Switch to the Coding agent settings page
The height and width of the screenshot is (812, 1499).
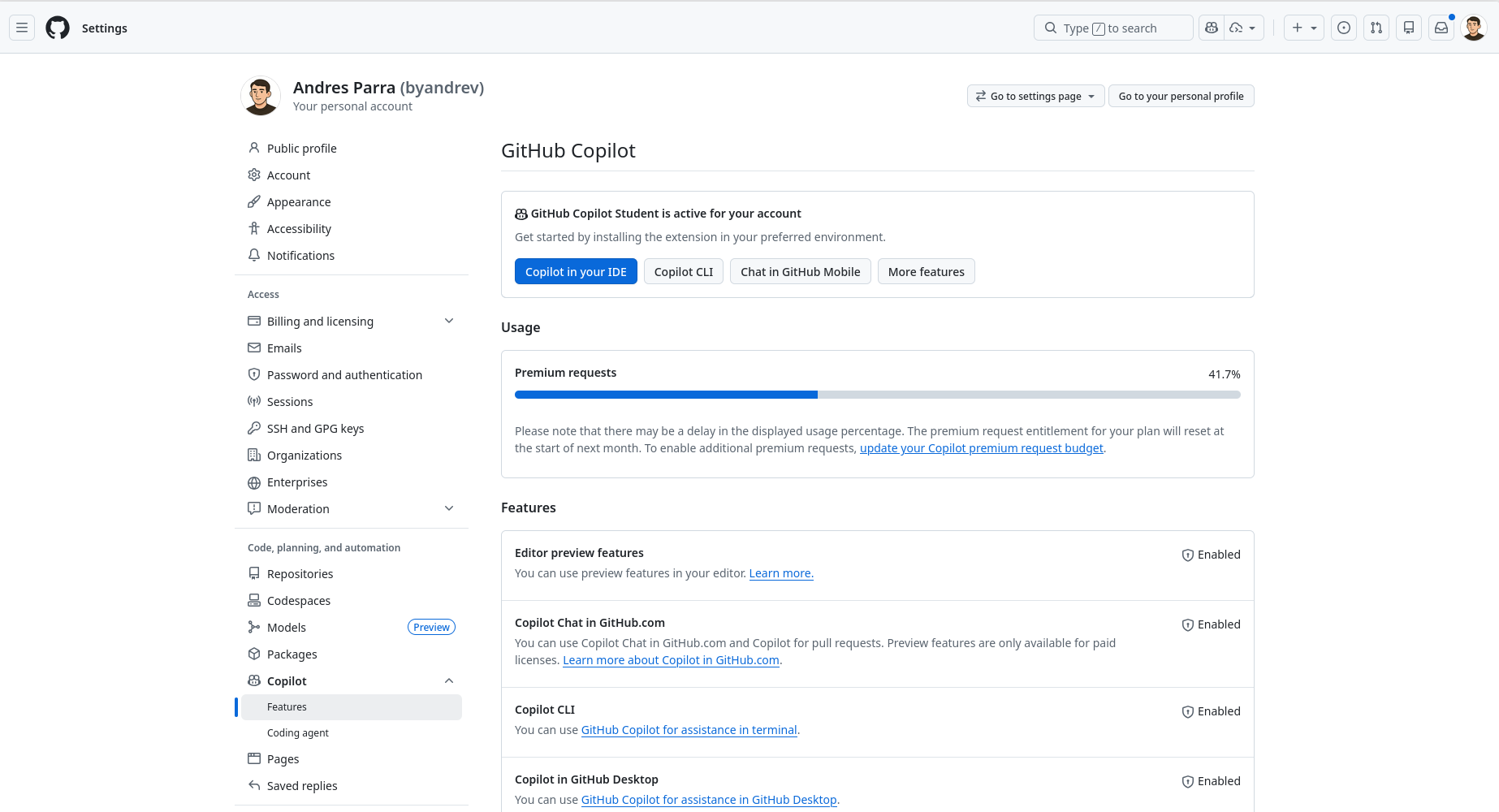(x=298, y=732)
